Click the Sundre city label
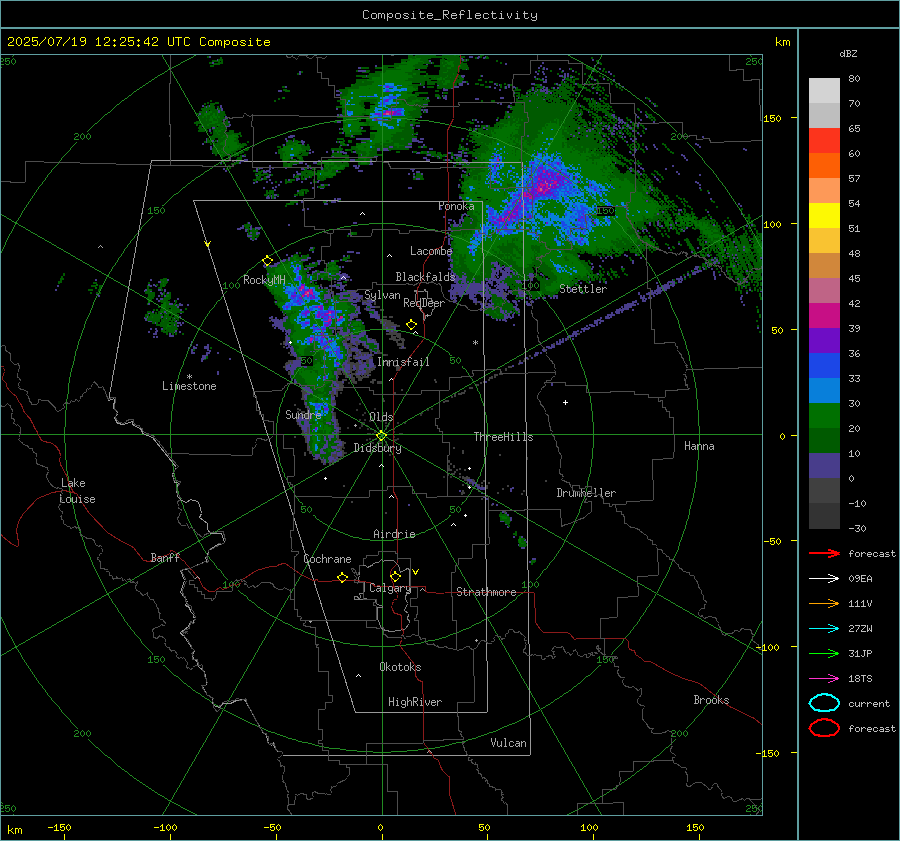Viewport: 900px width, 841px height. [303, 414]
